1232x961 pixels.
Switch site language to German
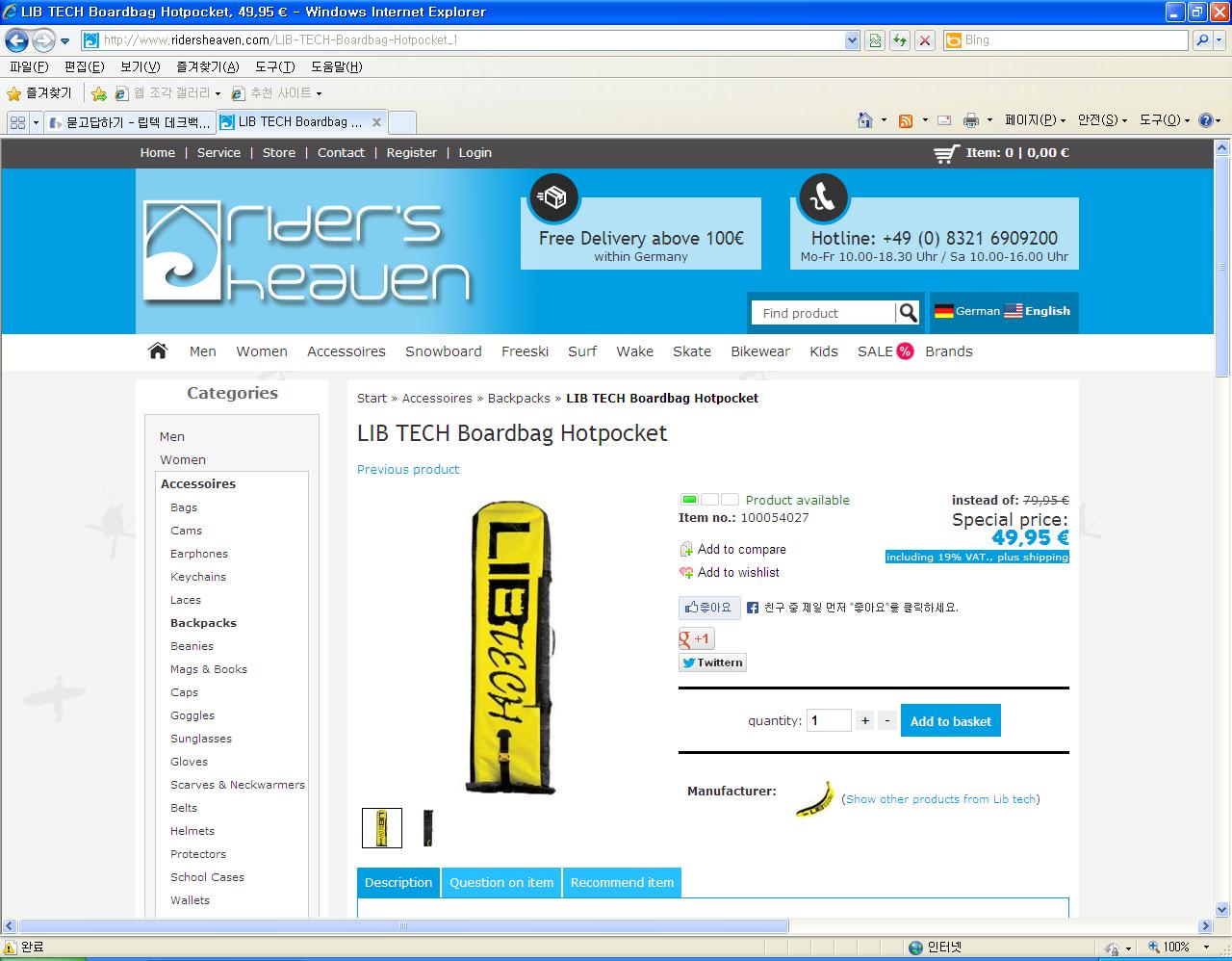[x=967, y=311]
